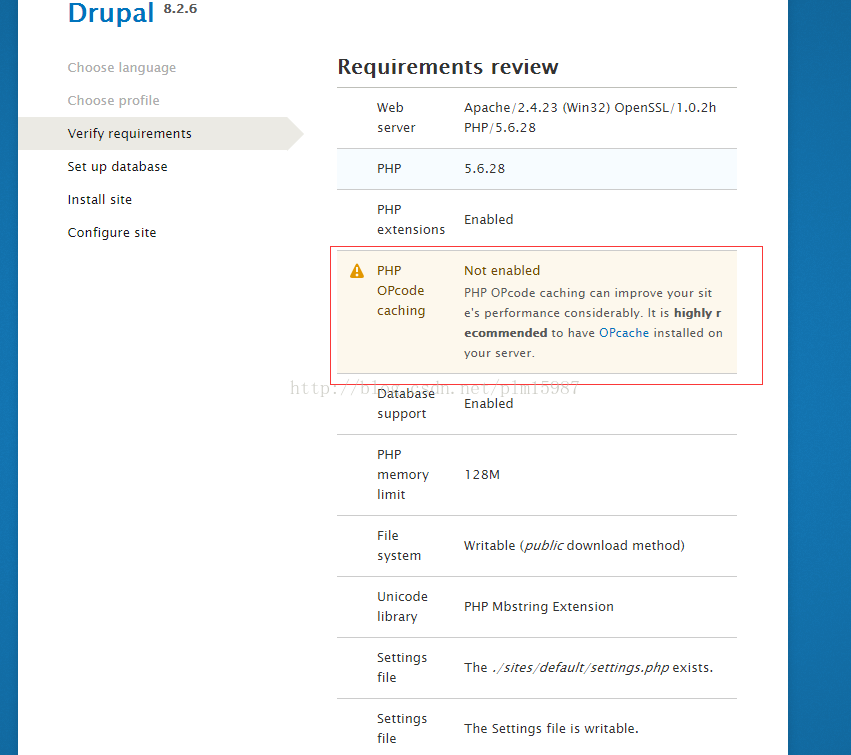Viewport: 851px width, 755px height.
Task: Open the OPcache link
Action: [x=624, y=333]
